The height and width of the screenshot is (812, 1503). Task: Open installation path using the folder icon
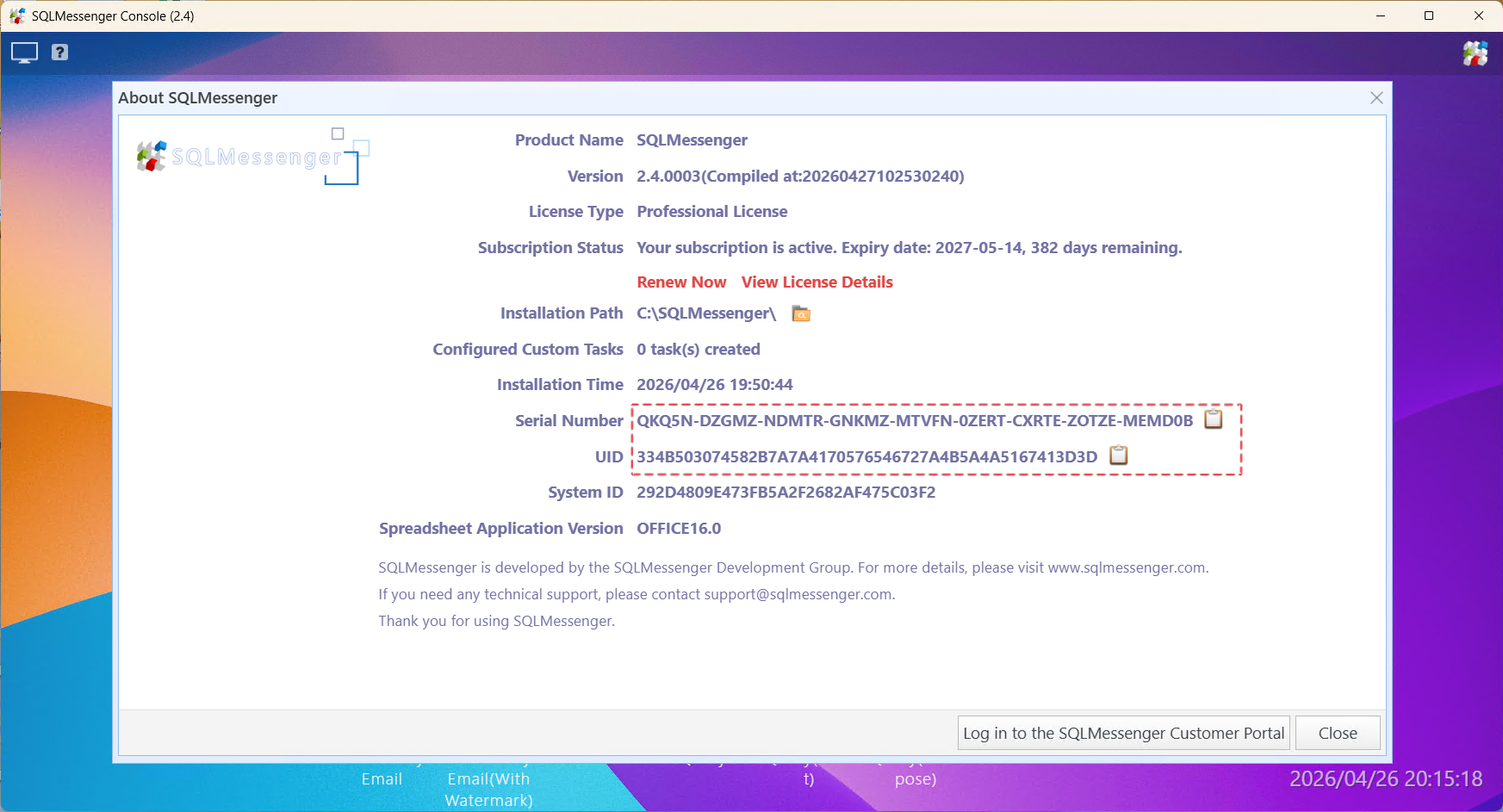[800, 313]
